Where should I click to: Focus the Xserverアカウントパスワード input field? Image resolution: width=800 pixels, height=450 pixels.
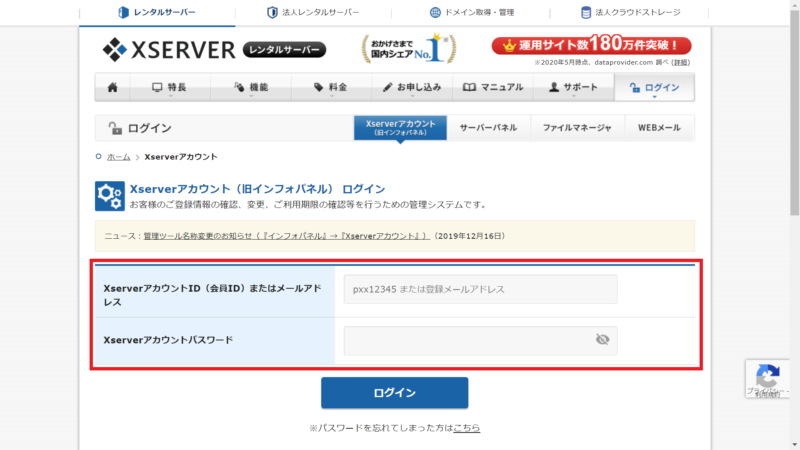pyautogui.click(x=481, y=340)
